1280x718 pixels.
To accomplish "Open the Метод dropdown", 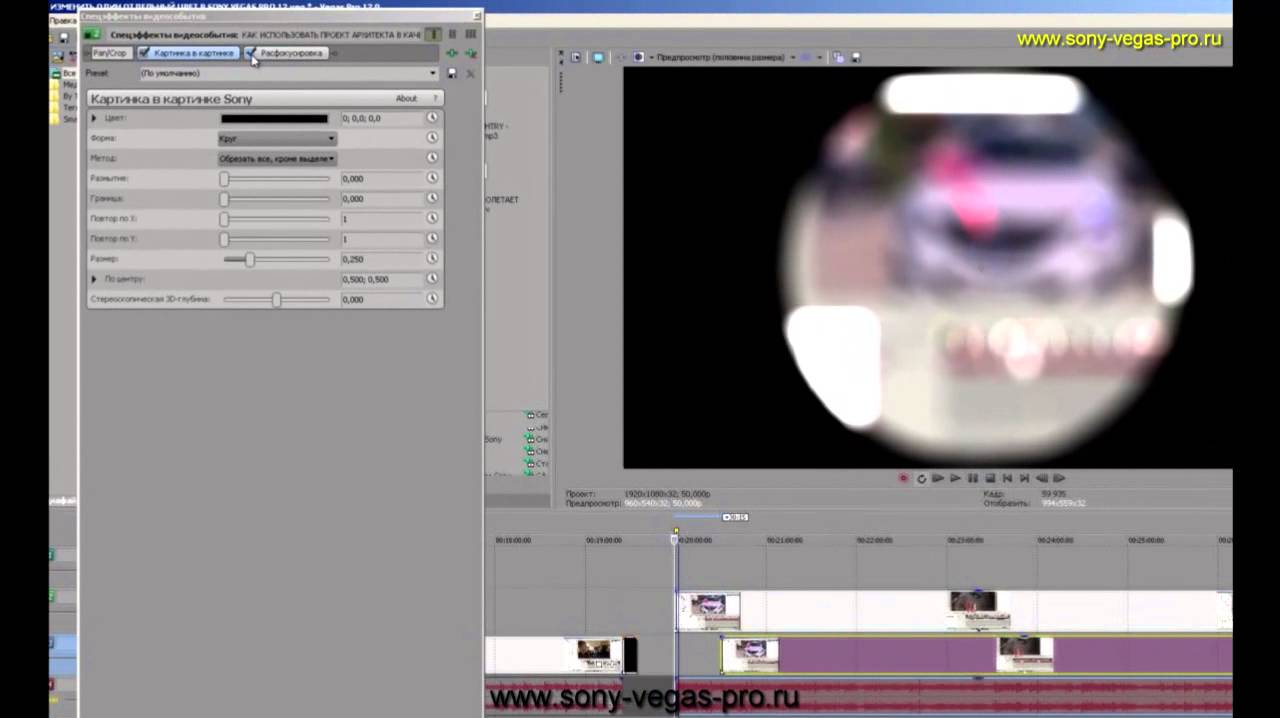I will [277, 158].
